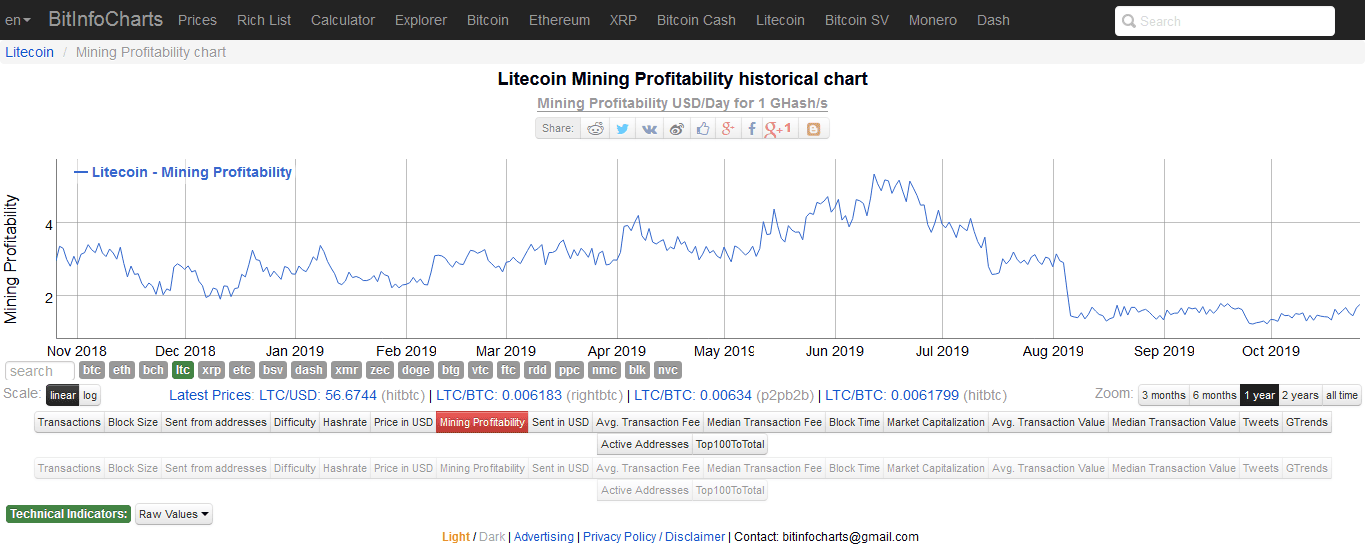Select the nmc coin tag

click(604, 370)
